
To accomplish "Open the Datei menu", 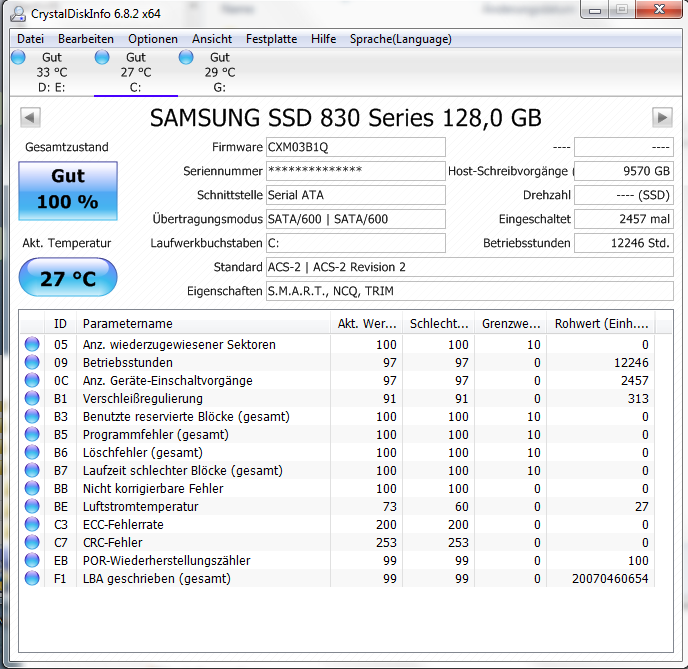I will coord(30,39).
